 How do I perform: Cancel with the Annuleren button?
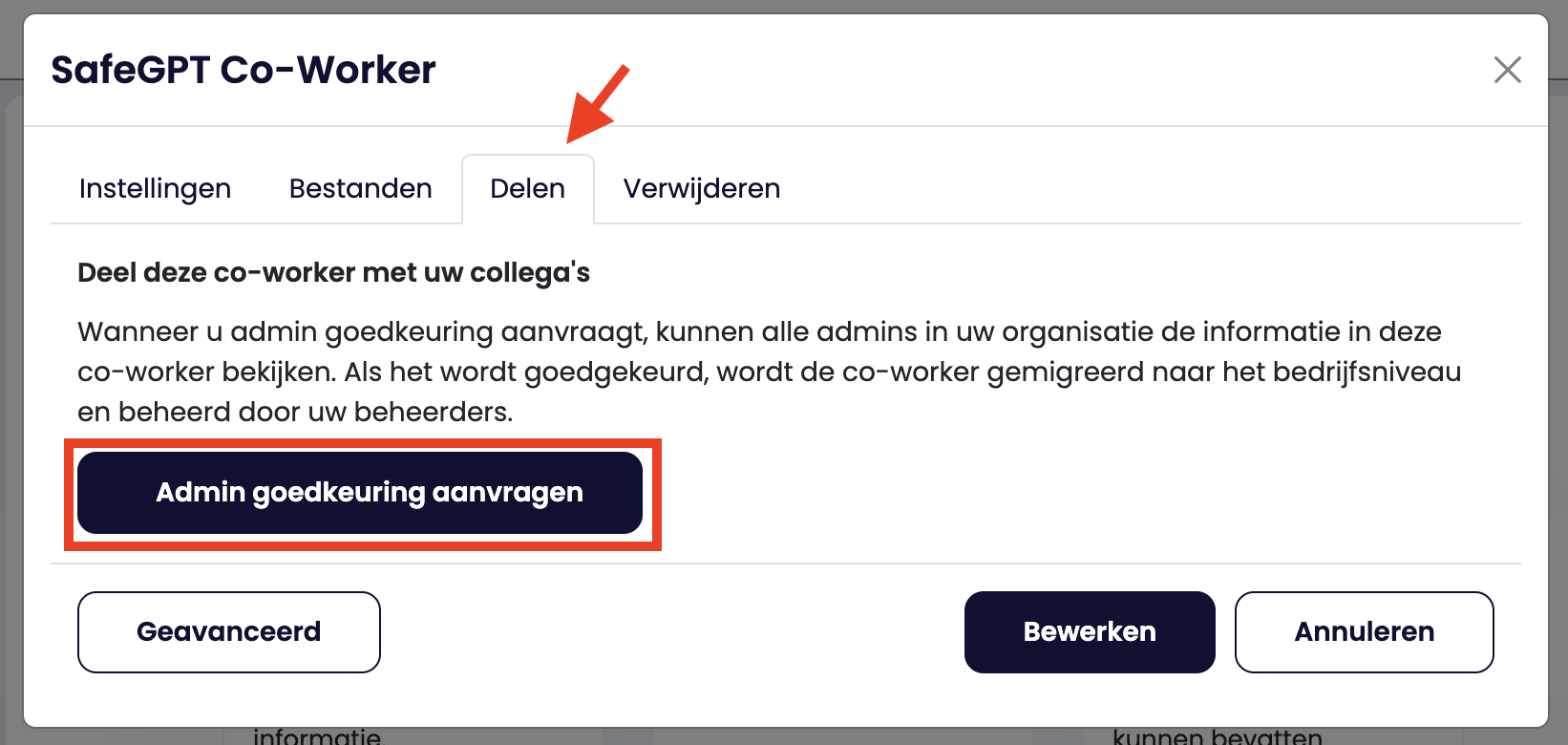point(1364,632)
